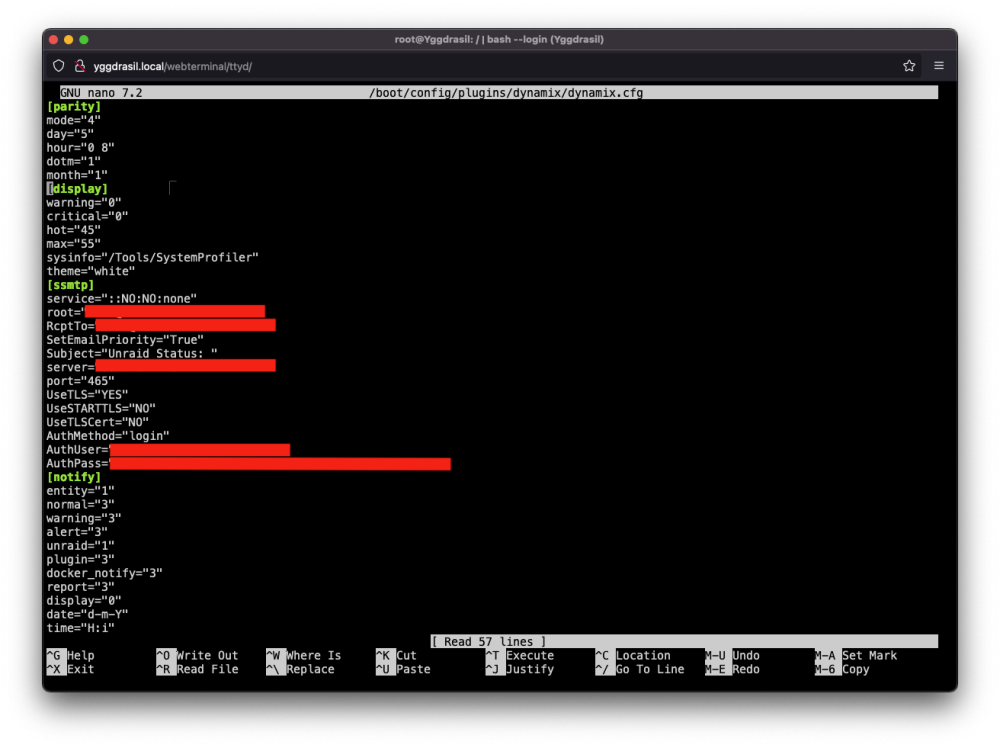Click the month="1" line
This screenshot has width=1000, height=748.
(77, 175)
